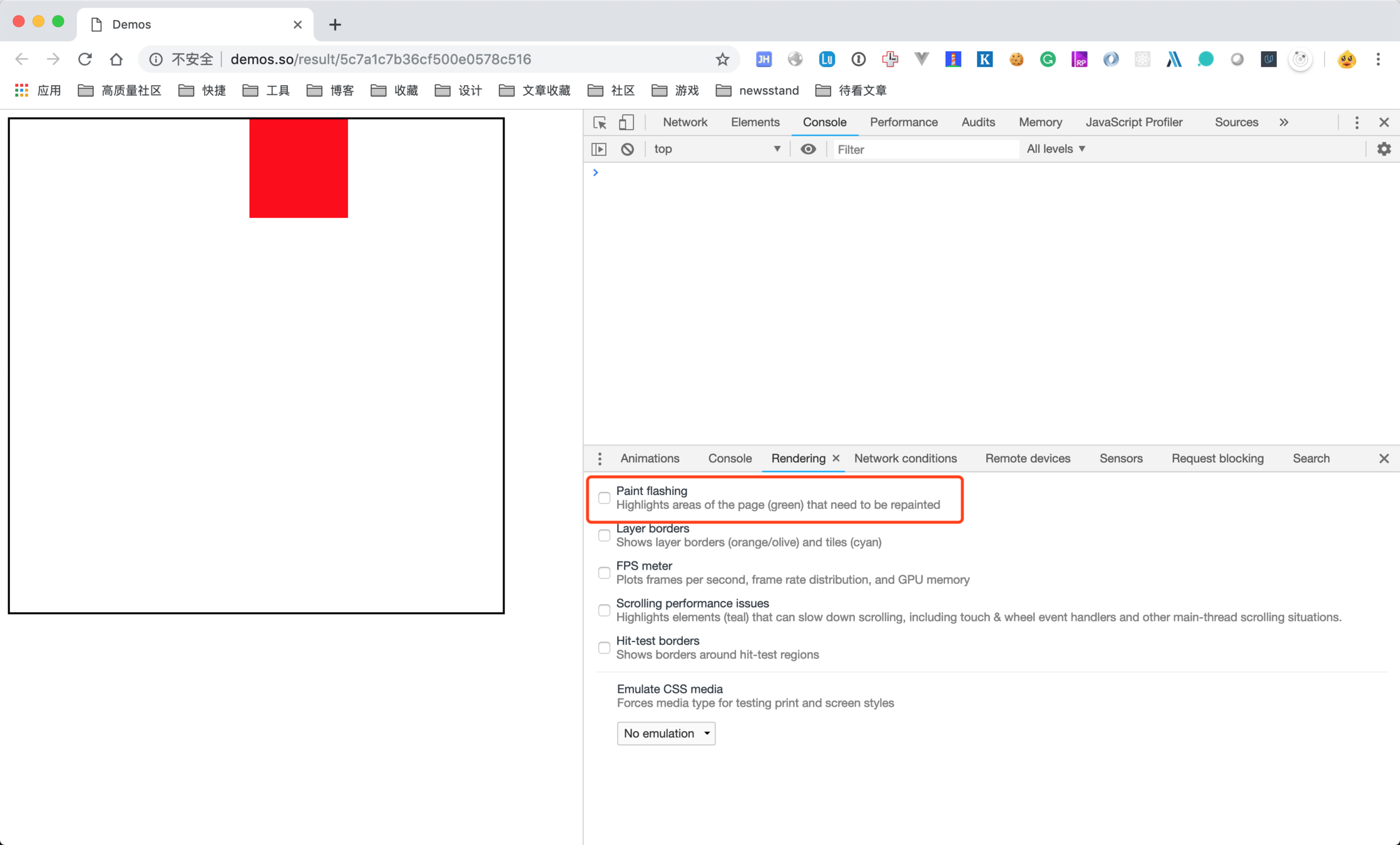Toggle Layer borders checkbox
The image size is (1400, 845).
tap(604, 536)
